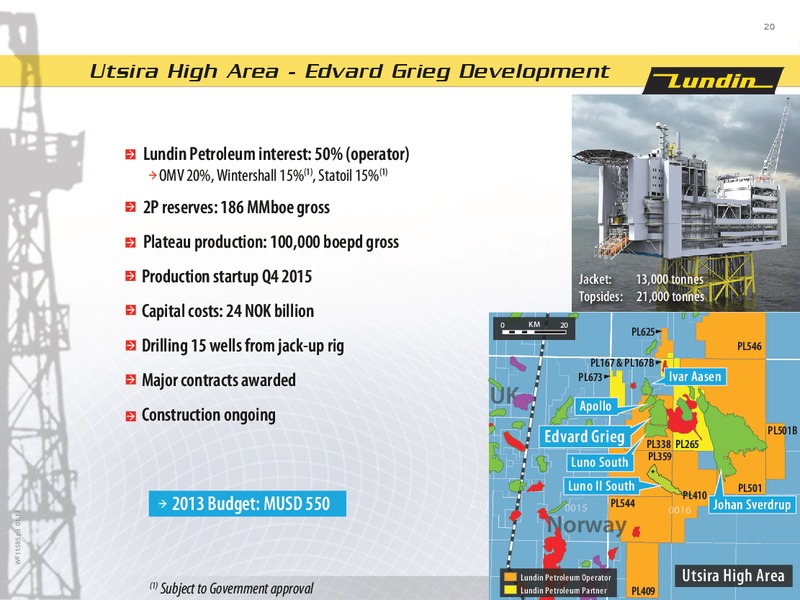Click the 'Apollo' map label

tap(595, 406)
